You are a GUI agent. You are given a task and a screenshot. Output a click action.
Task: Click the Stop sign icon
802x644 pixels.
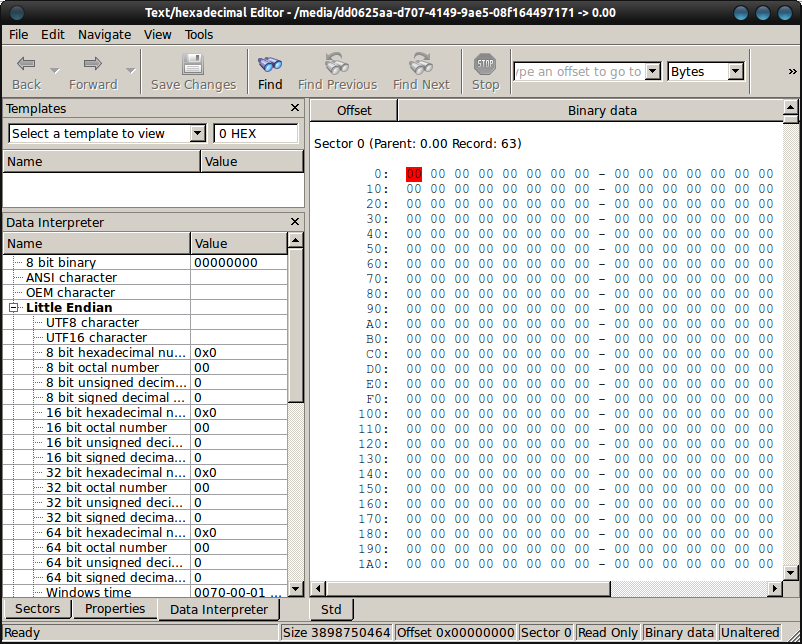(x=485, y=64)
